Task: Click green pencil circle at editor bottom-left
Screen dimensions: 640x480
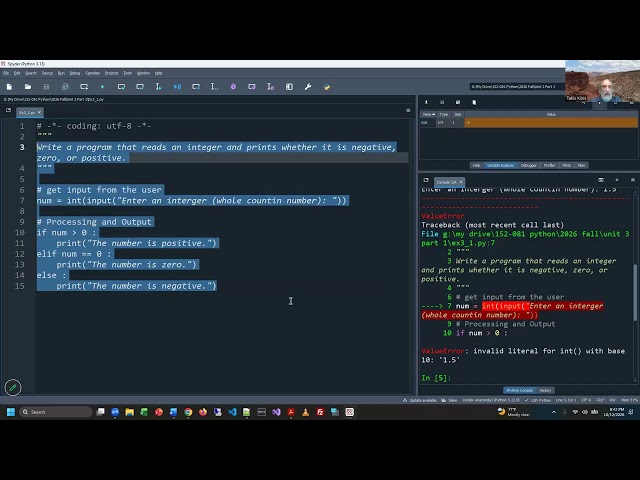Action: pyautogui.click(x=13, y=387)
